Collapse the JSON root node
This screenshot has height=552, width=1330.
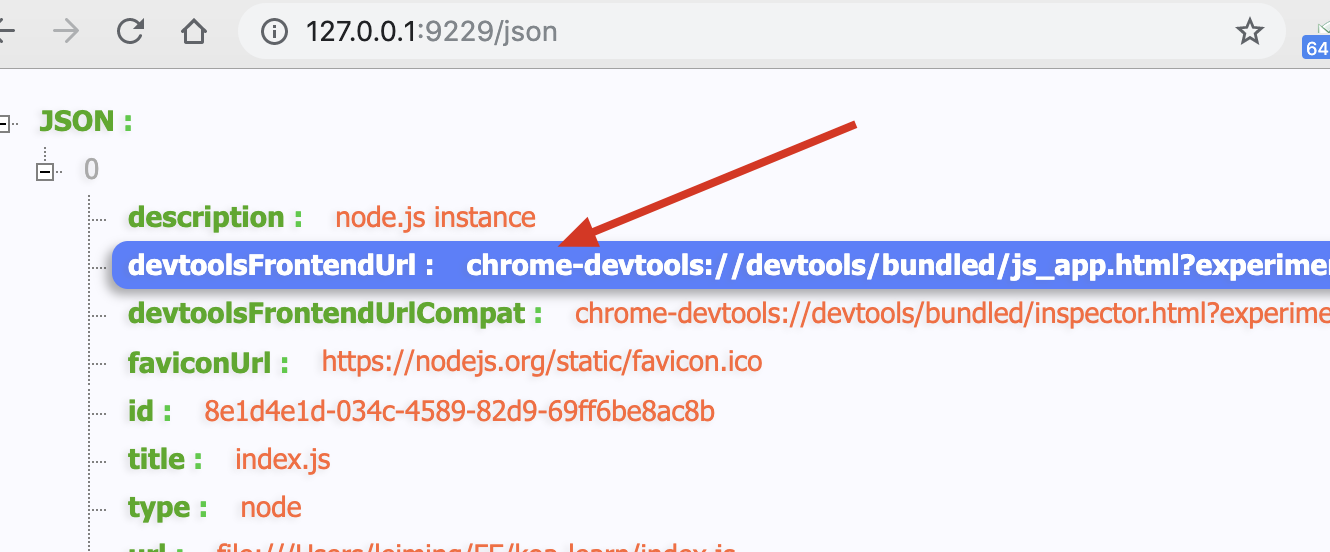click(x=4, y=123)
